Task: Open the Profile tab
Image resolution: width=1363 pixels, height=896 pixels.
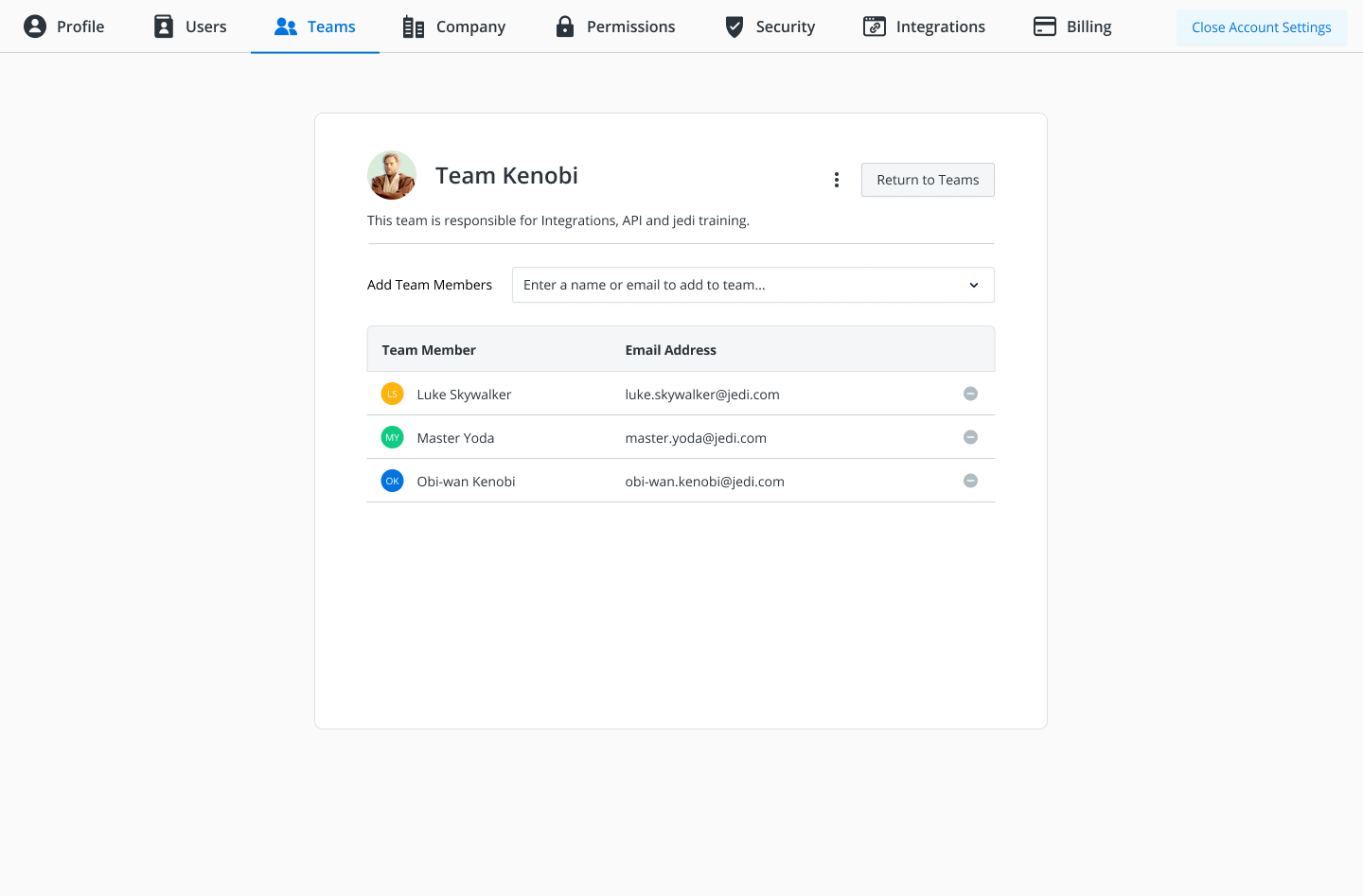Action: 64,26
